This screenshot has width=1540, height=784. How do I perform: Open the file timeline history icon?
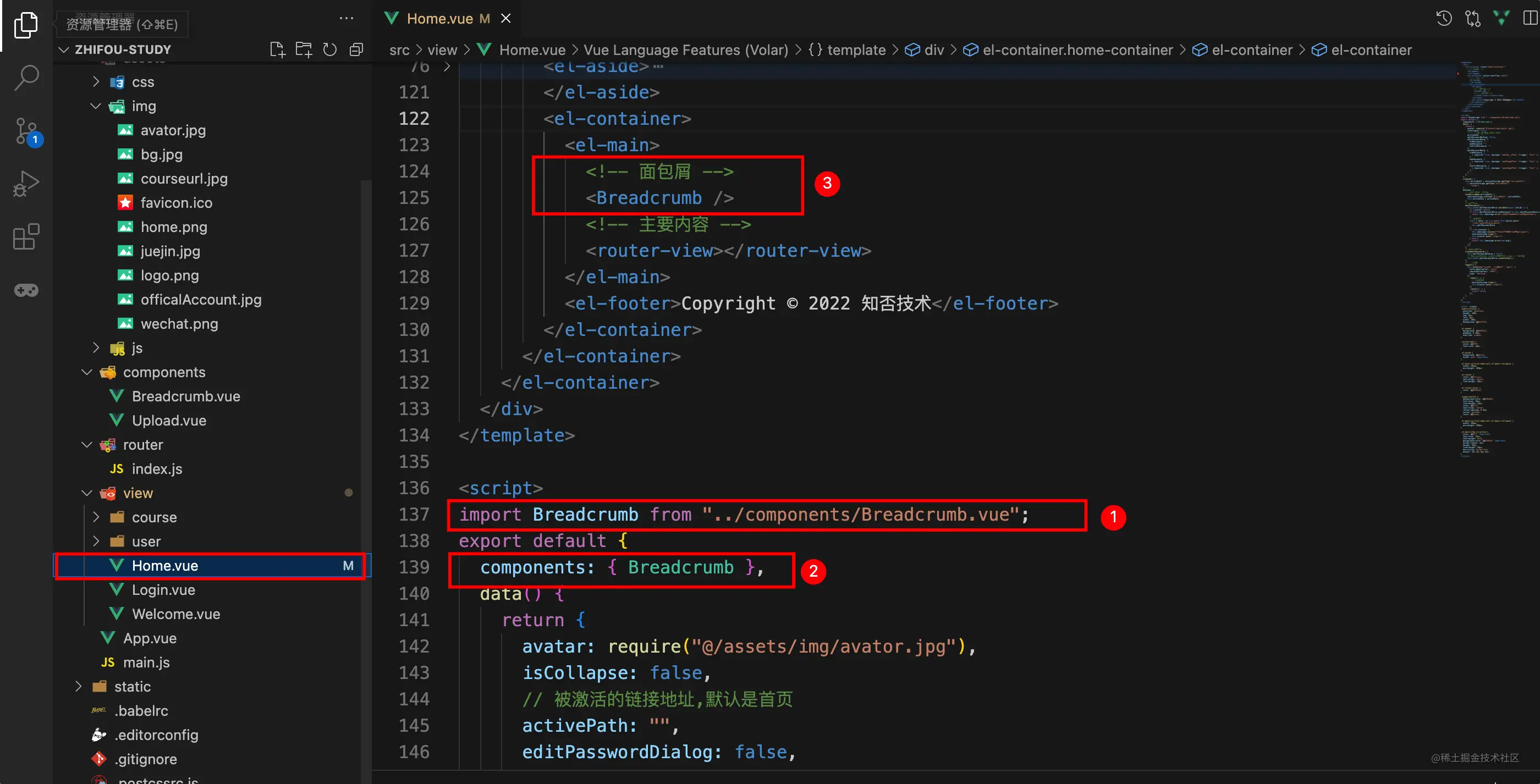(1444, 19)
